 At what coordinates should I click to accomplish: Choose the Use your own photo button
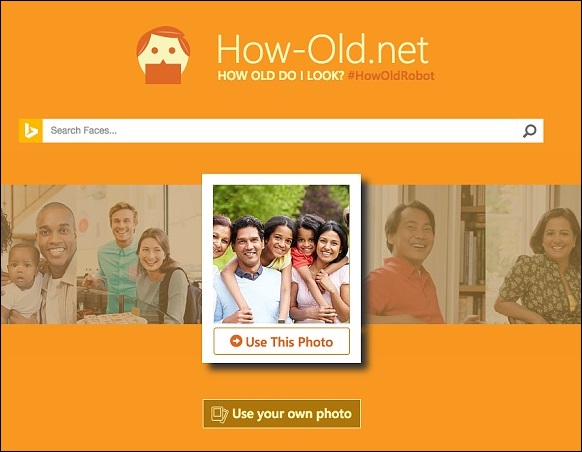[x=282, y=414]
